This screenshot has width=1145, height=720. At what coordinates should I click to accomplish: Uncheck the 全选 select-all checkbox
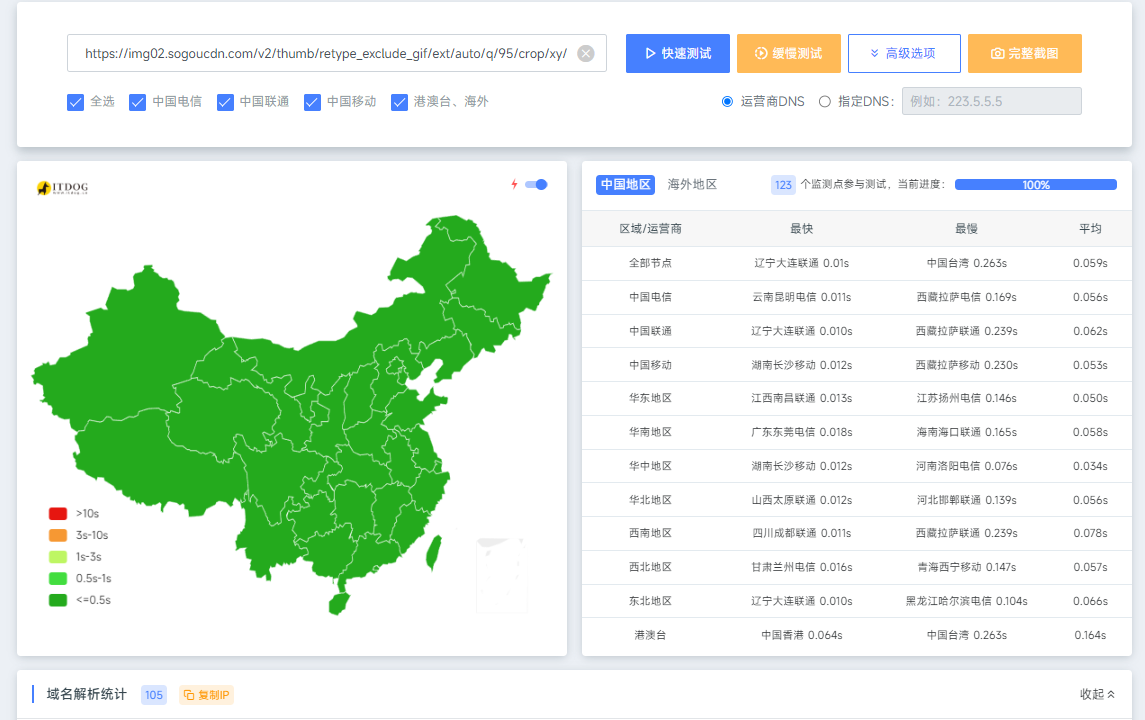pyautogui.click(x=75, y=102)
